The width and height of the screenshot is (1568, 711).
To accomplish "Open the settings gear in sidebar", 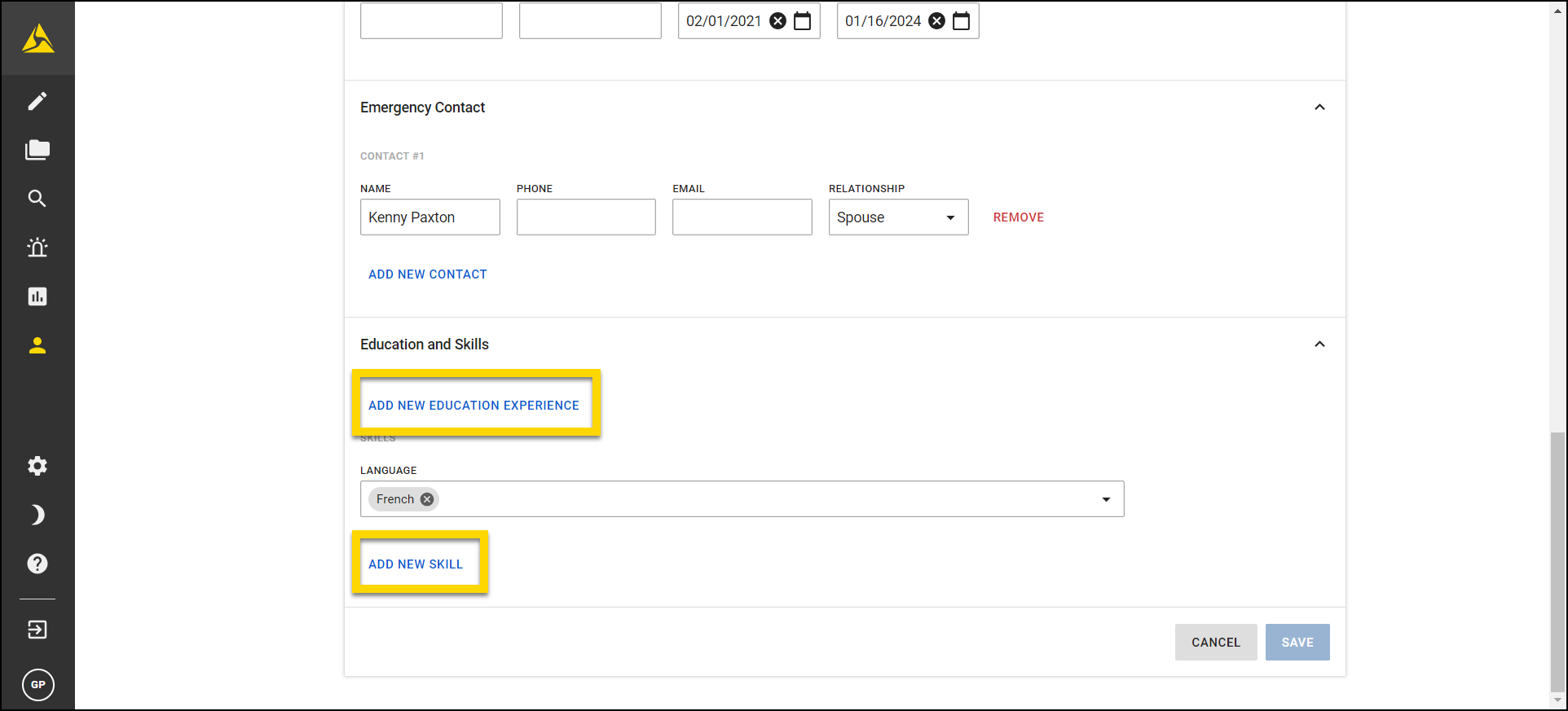I will pos(37,466).
